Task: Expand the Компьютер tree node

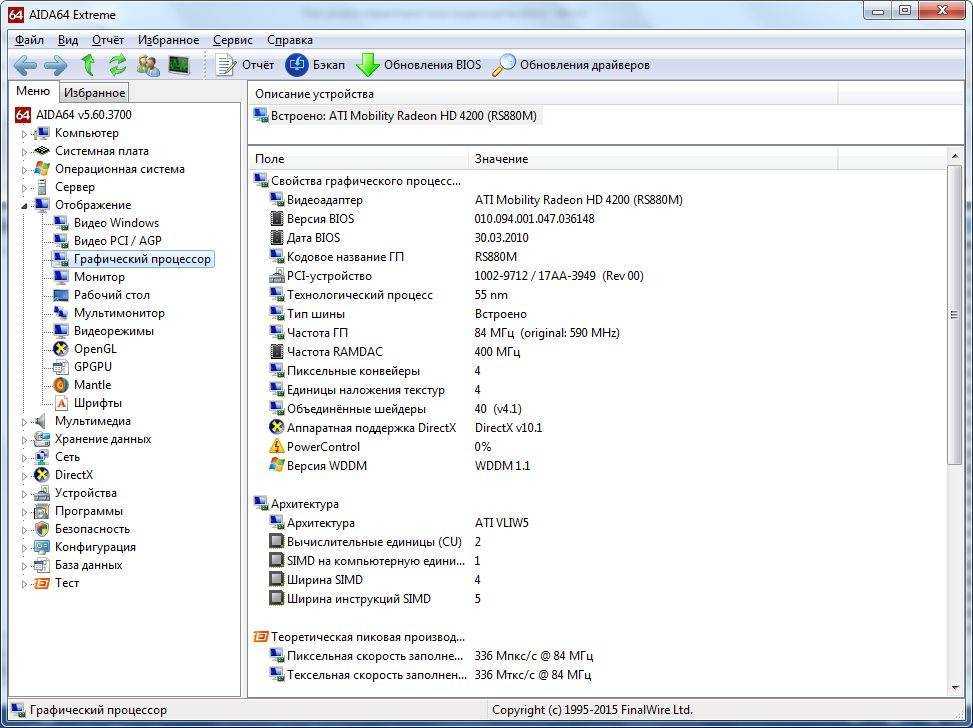Action: click(x=24, y=133)
